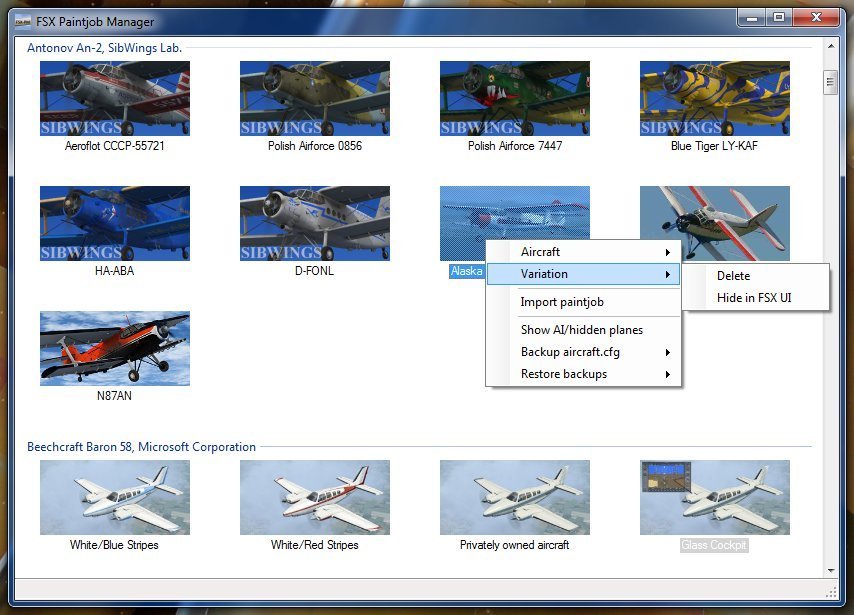This screenshot has height=615, width=854.
Task: Choose Delete from the Variation submenu
Action: point(755,276)
